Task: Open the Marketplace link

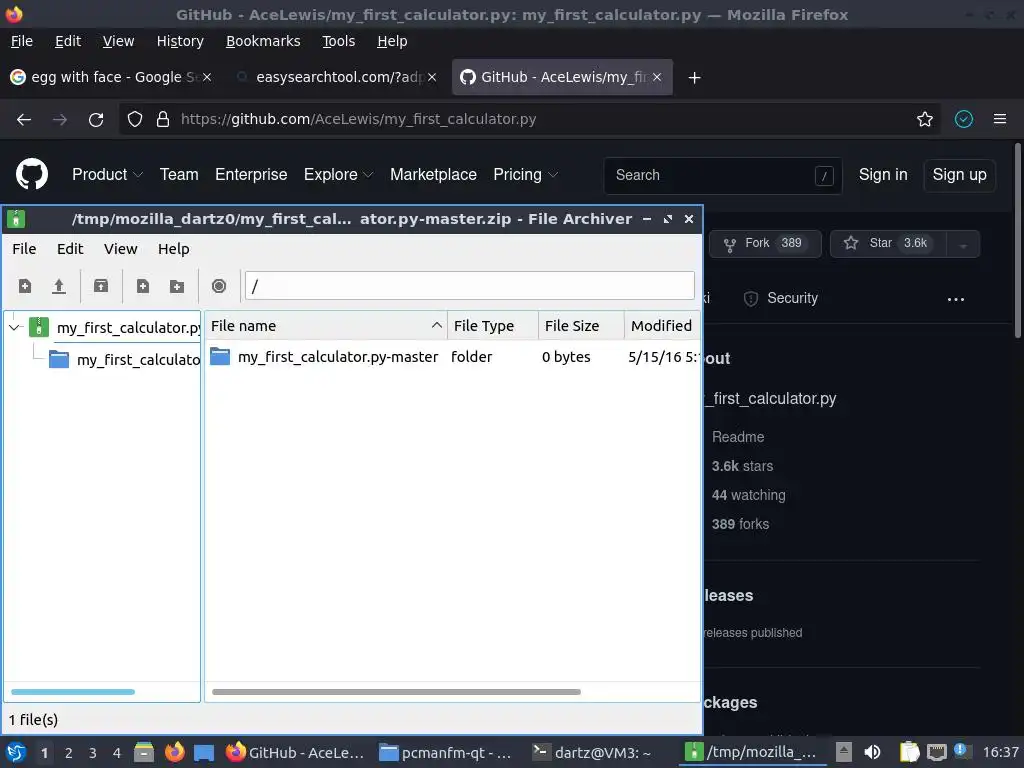Action: pos(433,174)
